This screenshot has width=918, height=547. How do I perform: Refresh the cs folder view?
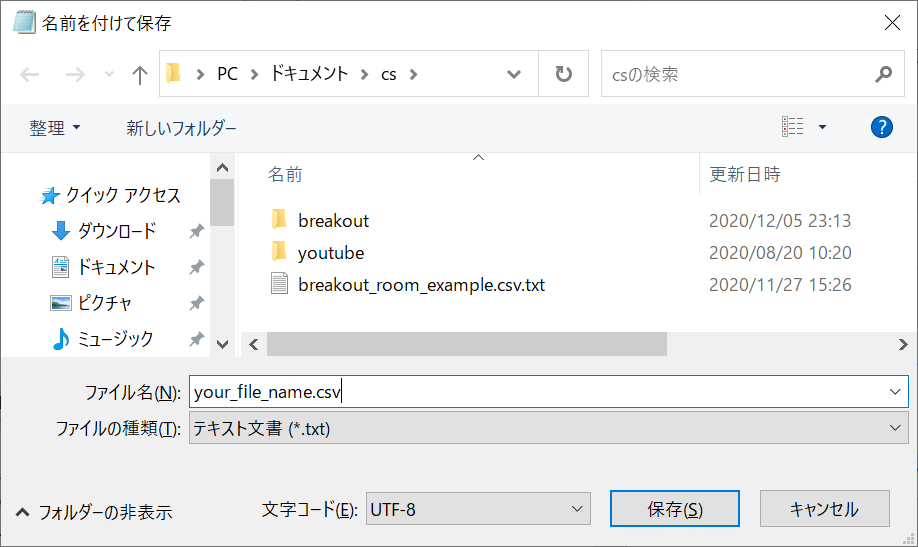click(563, 74)
